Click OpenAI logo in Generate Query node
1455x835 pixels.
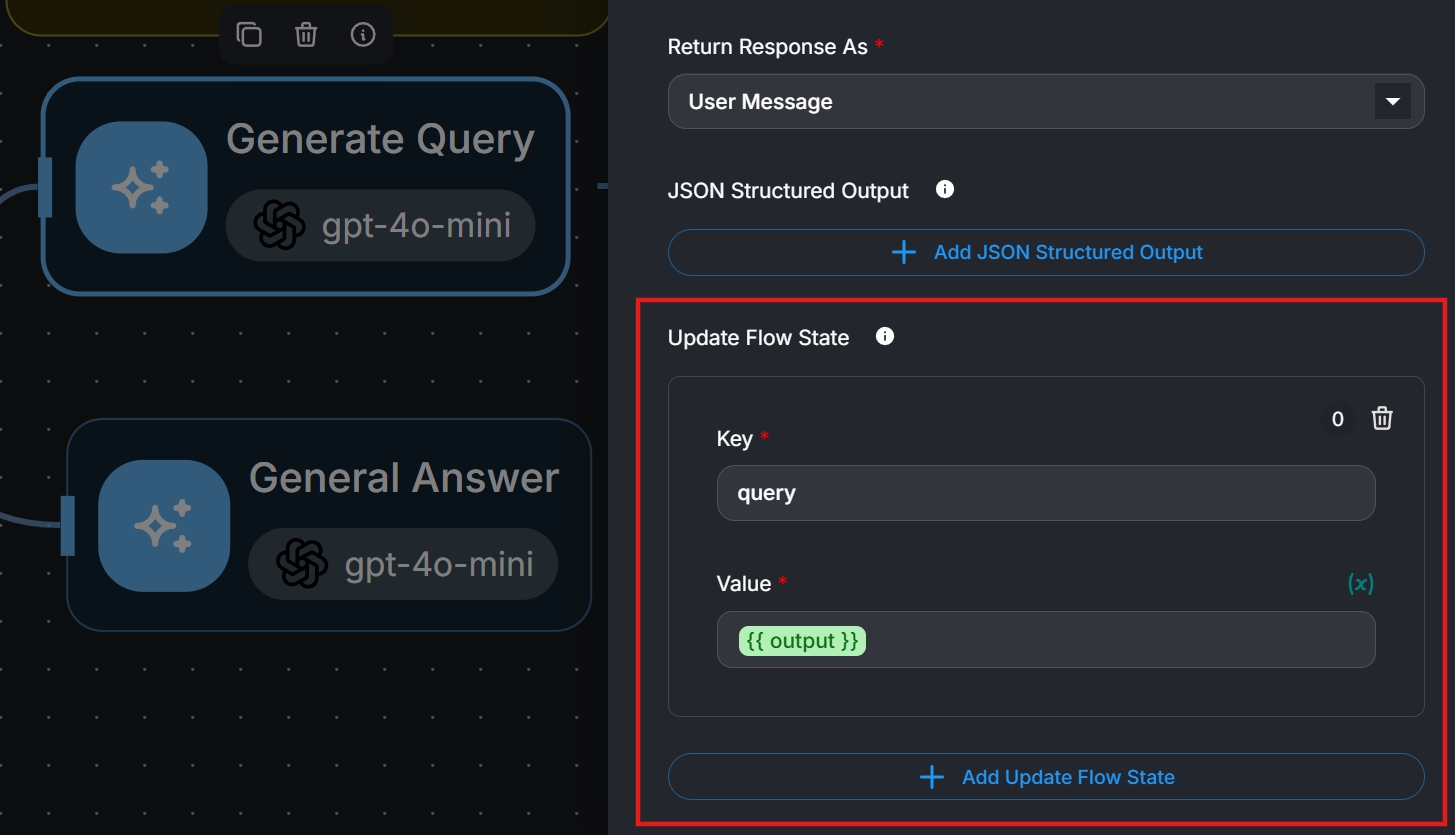click(x=279, y=225)
